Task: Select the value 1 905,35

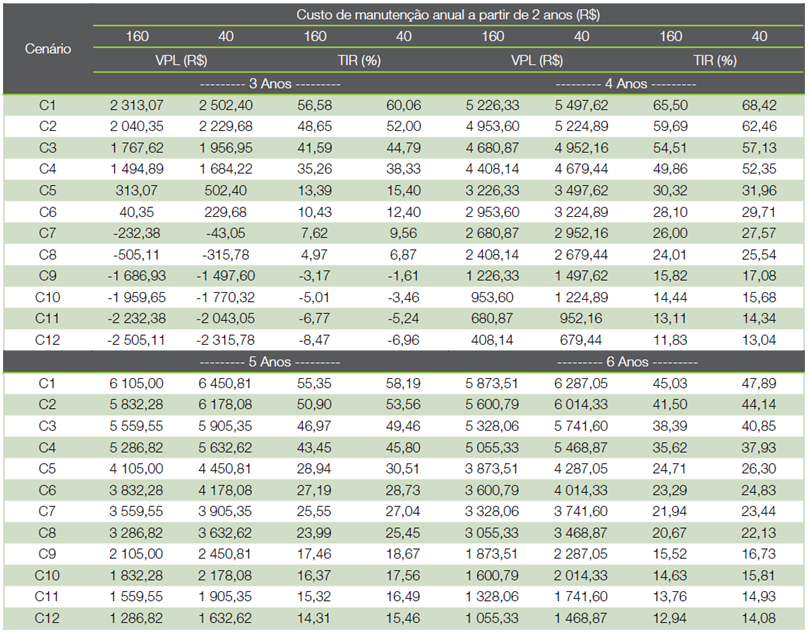Action: [x=226, y=597]
